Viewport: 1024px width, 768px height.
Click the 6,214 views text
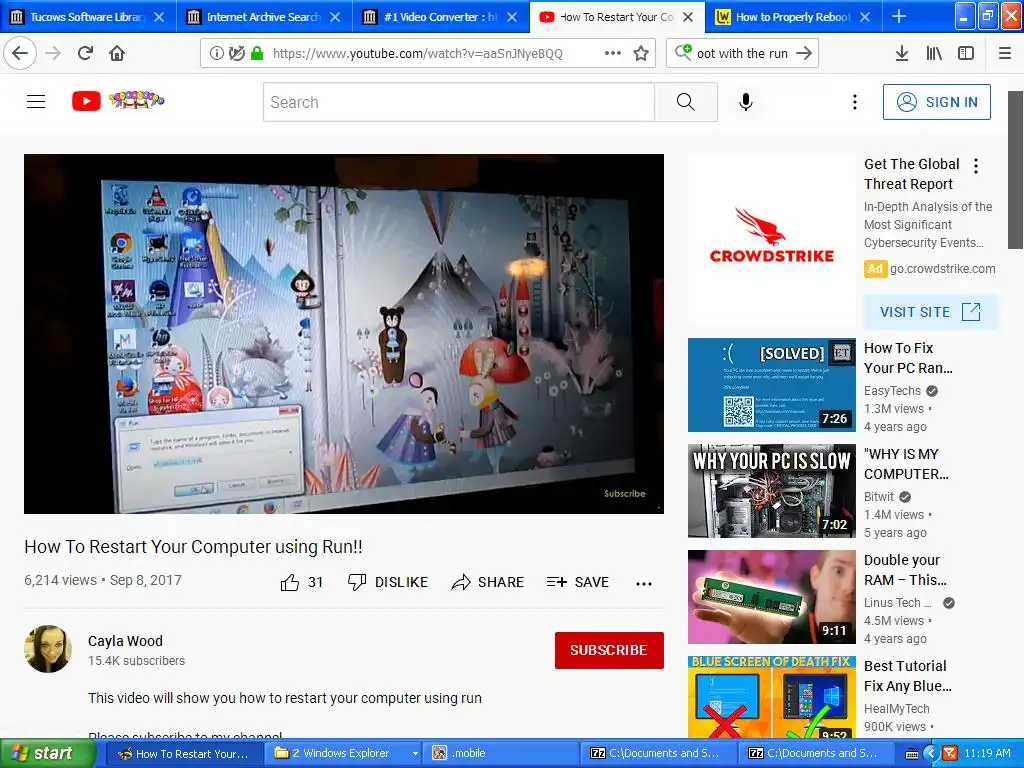(60, 580)
